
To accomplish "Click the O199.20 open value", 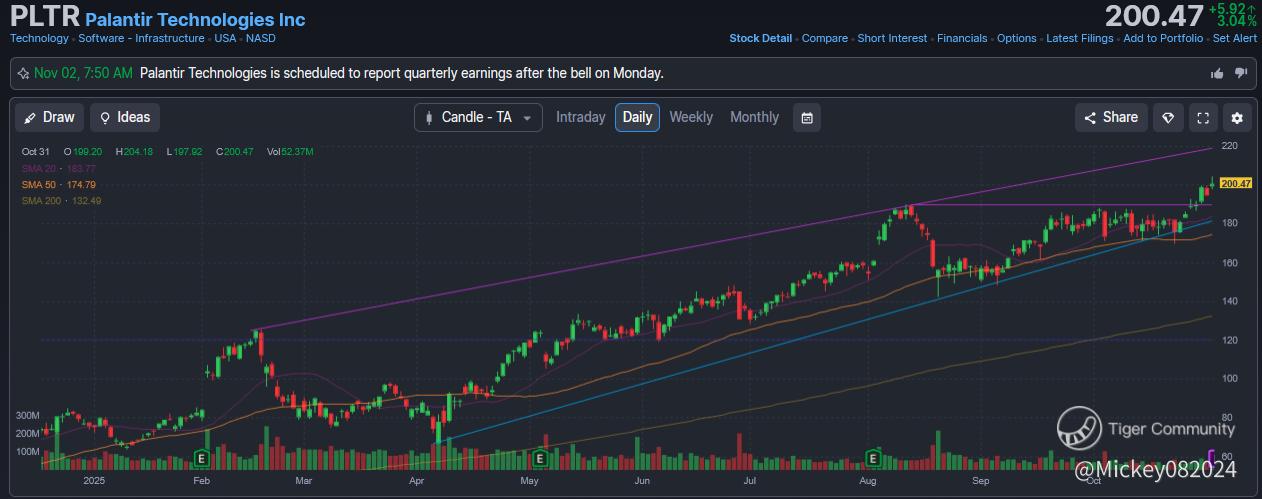I will coord(84,152).
